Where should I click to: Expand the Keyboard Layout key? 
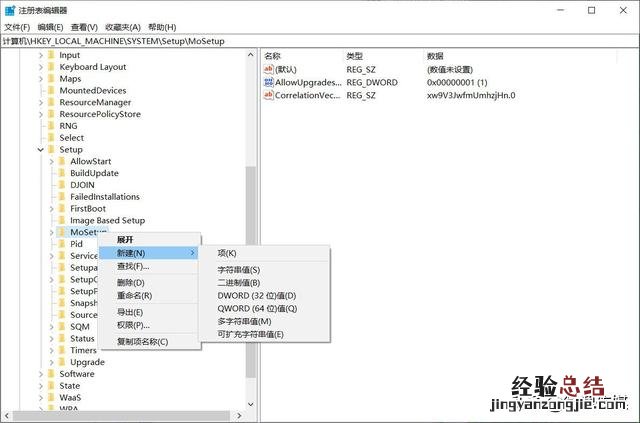[x=40, y=67]
